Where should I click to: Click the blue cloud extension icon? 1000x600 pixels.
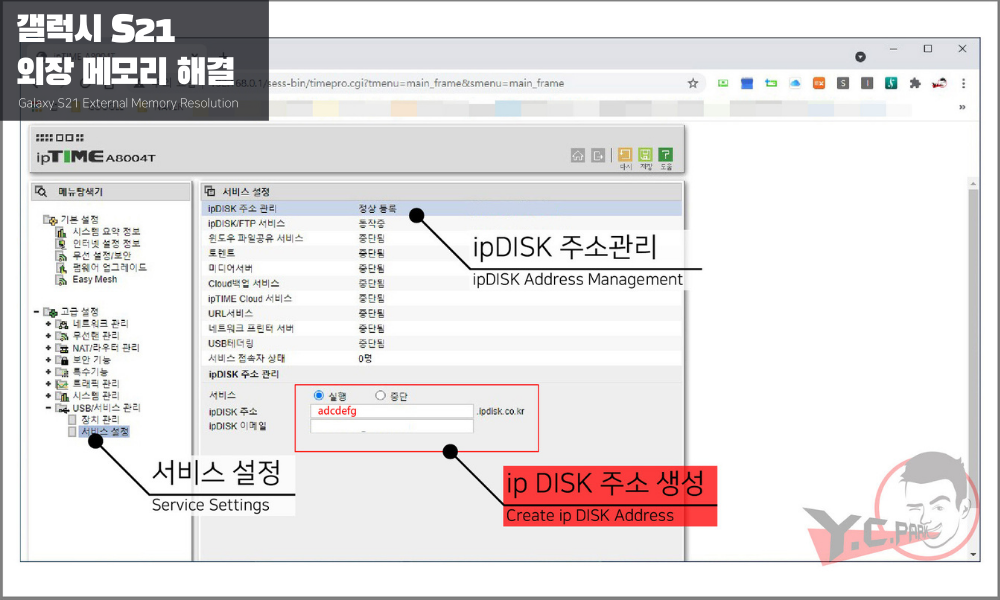pos(795,83)
